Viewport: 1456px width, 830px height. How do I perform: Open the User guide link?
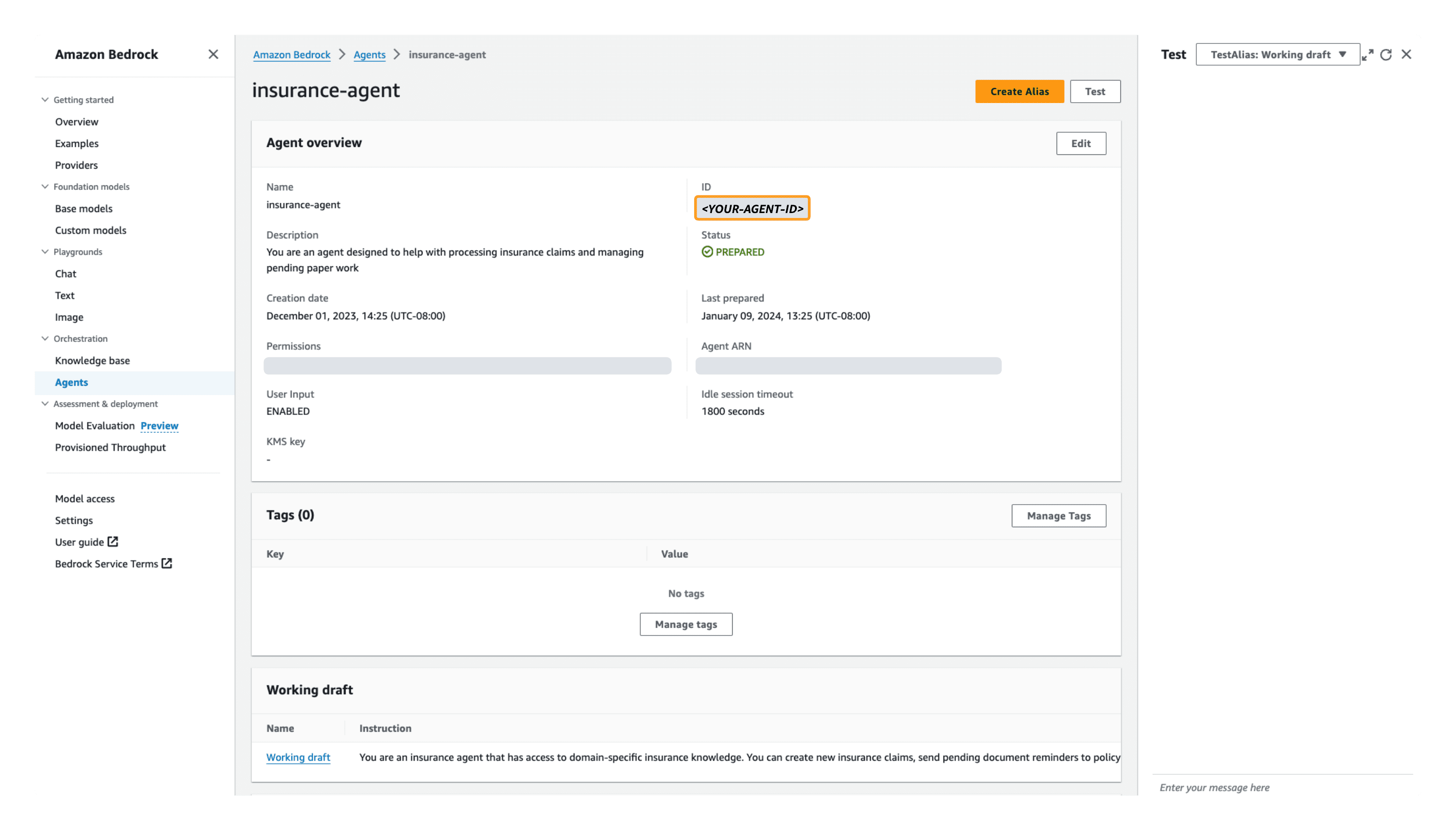[x=79, y=542]
